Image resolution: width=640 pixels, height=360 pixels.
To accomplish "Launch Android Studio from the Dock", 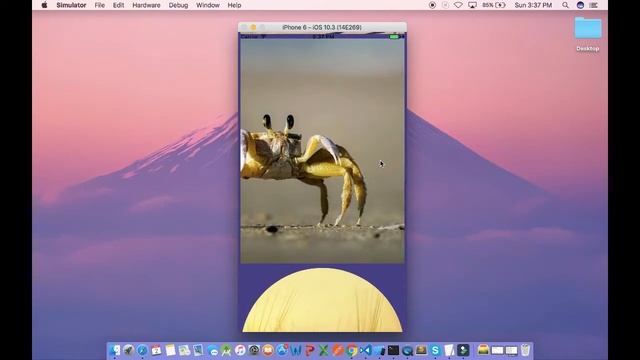I will click(x=227, y=350).
